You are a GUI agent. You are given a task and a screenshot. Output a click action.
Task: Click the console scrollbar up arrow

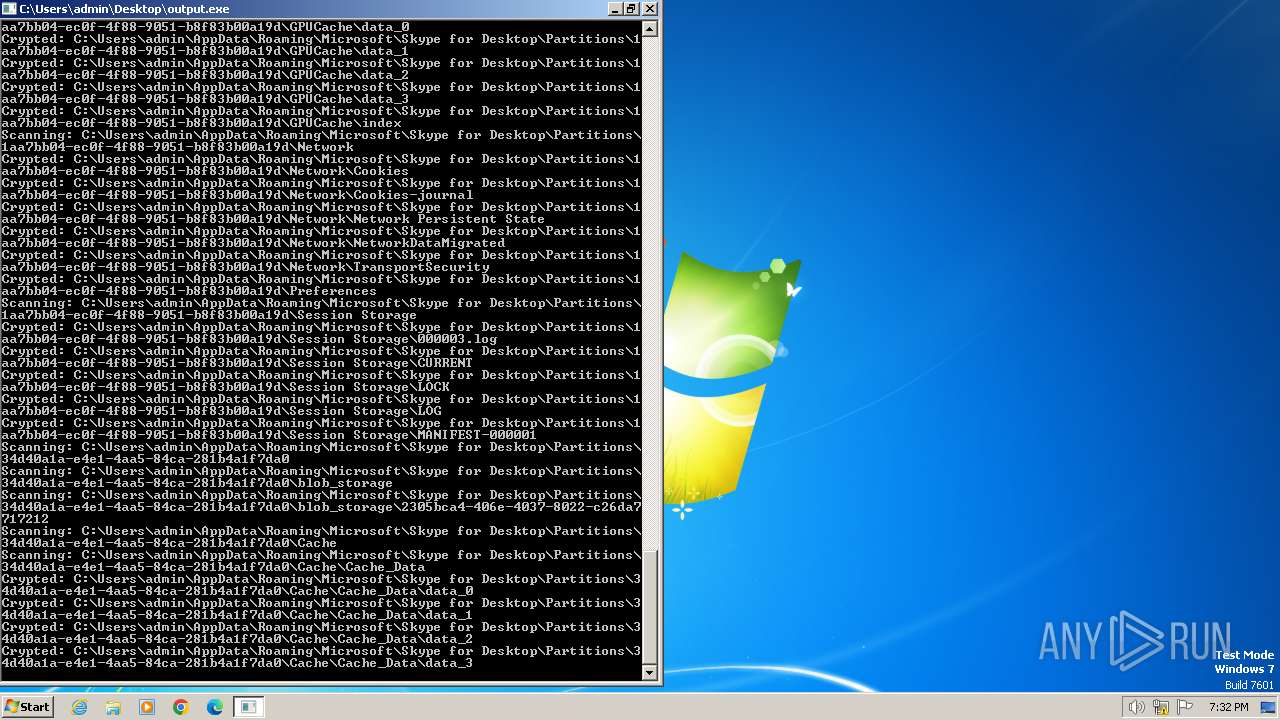click(650, 29)
